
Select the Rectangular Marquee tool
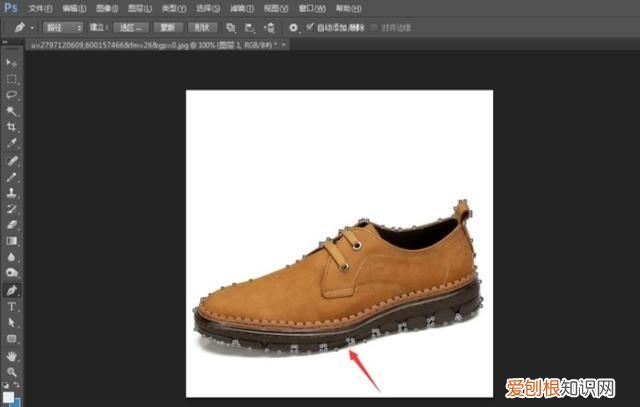[11, 79]
